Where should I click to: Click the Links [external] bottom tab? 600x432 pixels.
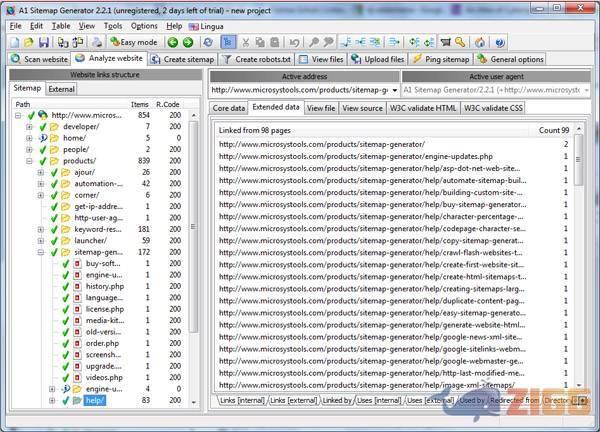pyautogui.click(x=293, y=400)
